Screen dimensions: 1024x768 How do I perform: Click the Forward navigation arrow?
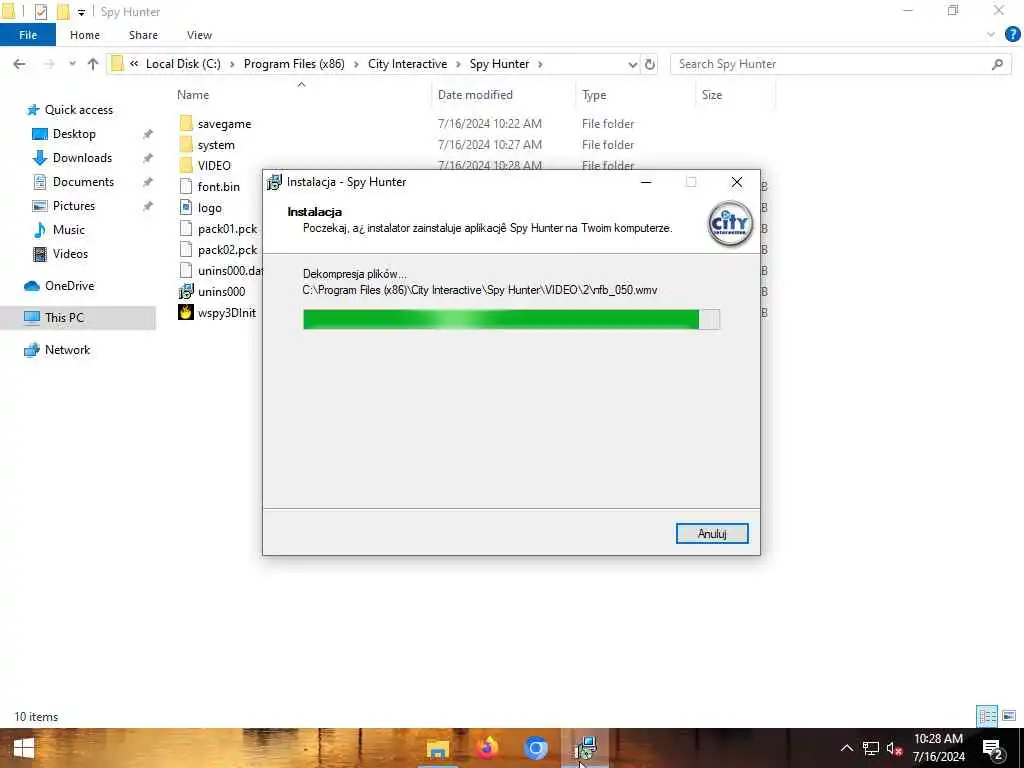click(49, 64)
